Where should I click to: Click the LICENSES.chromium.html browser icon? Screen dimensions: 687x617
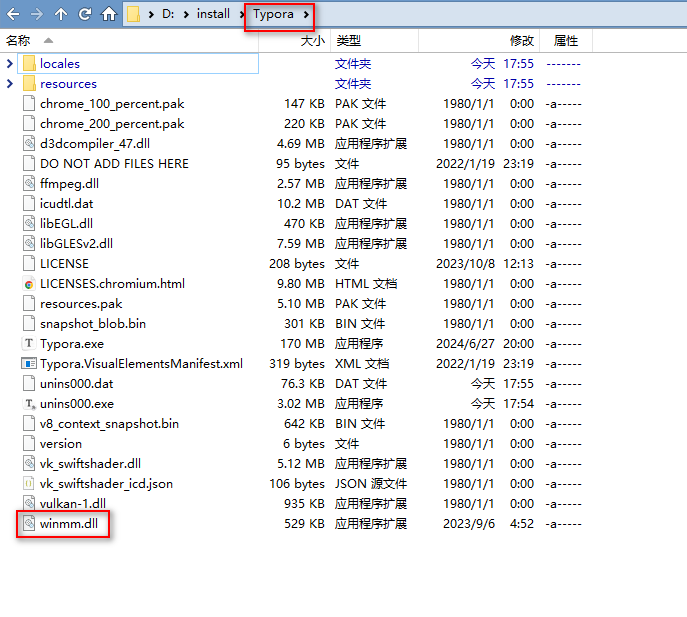(29, 284)
